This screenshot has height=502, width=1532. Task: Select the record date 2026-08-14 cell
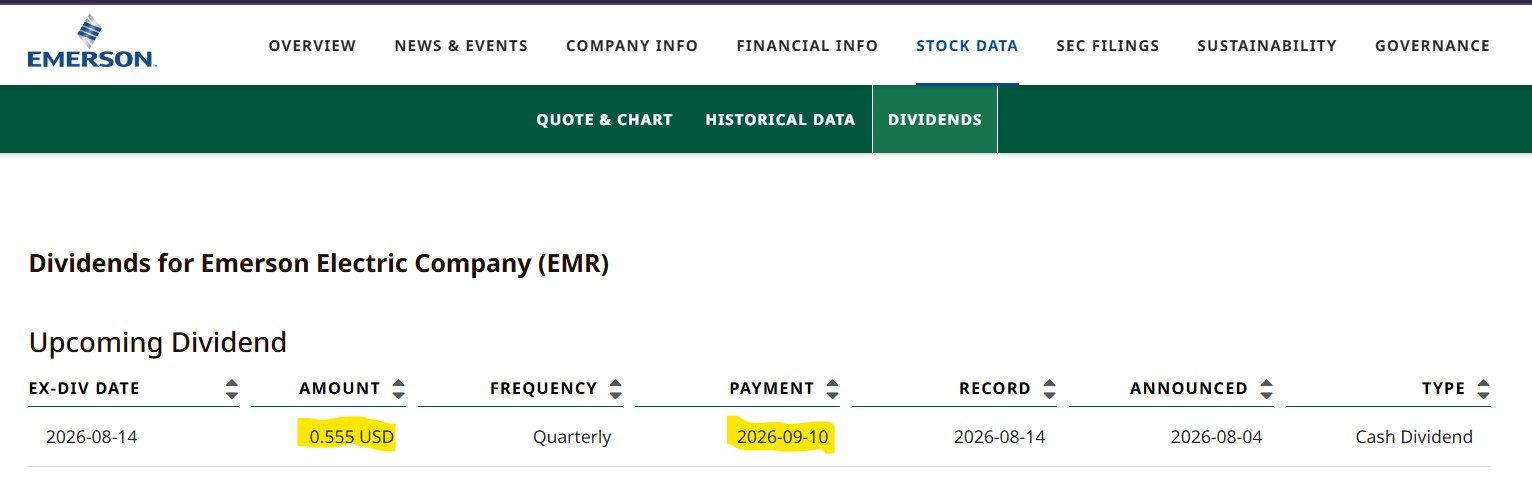(x=1000, y=437)
